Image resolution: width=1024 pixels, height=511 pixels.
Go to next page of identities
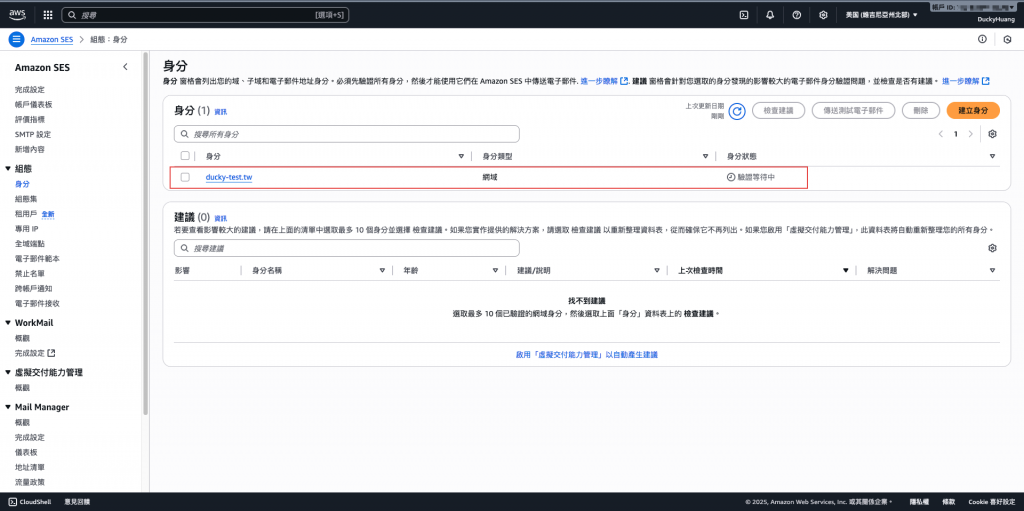970,134
